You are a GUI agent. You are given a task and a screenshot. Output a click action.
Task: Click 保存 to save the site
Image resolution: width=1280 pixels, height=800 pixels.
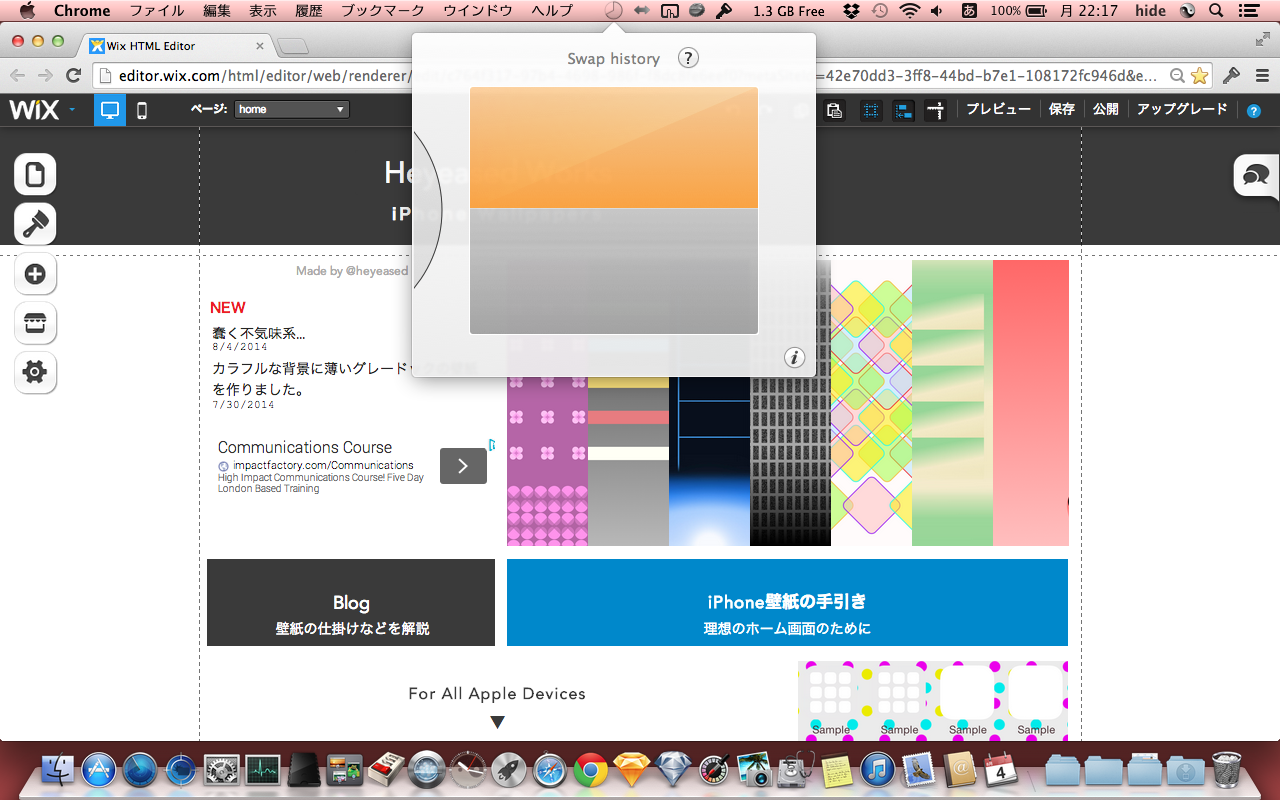coord(1062,109)
